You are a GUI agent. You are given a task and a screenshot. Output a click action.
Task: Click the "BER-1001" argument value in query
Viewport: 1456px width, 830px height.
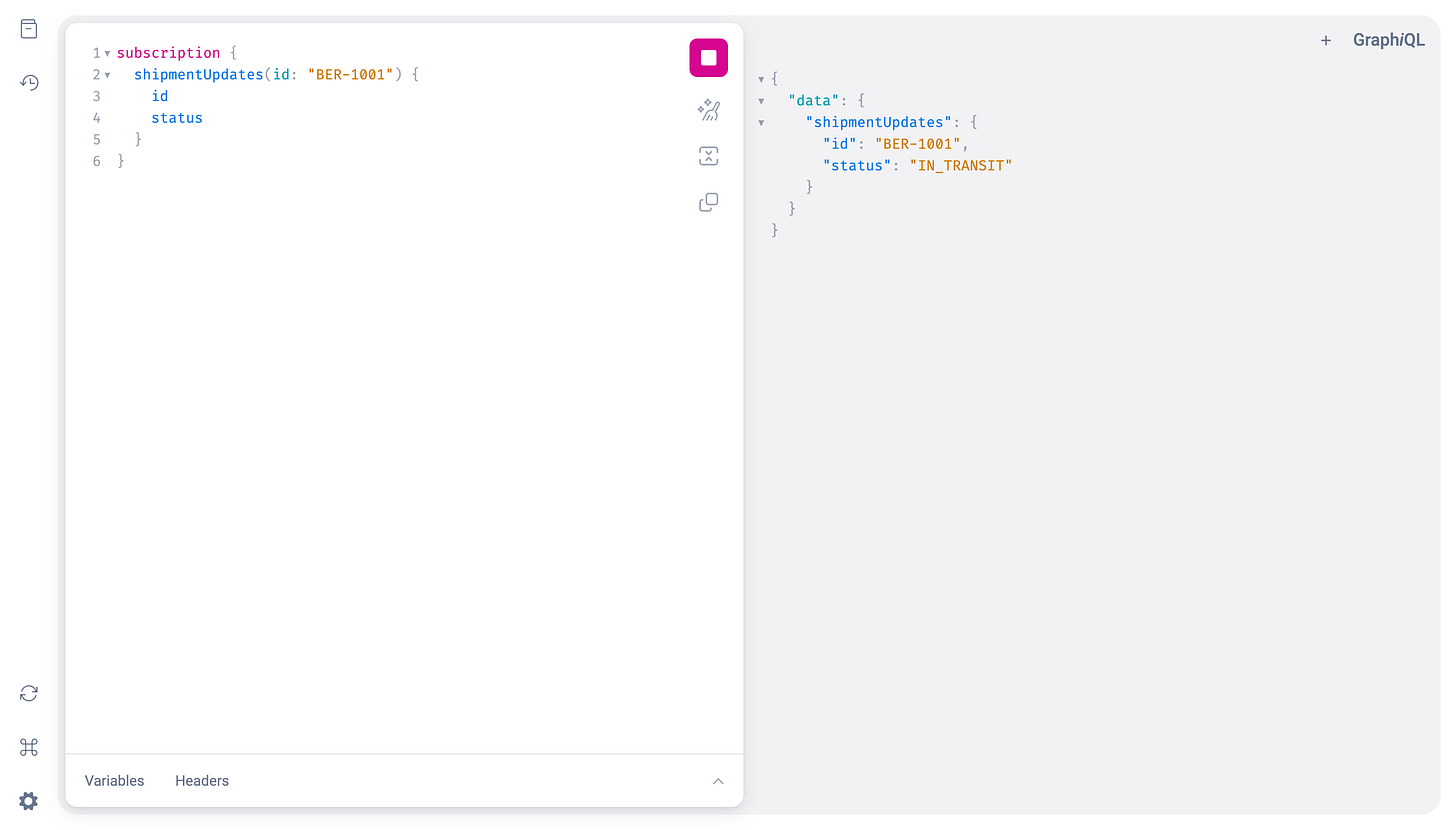coord(350,75)
